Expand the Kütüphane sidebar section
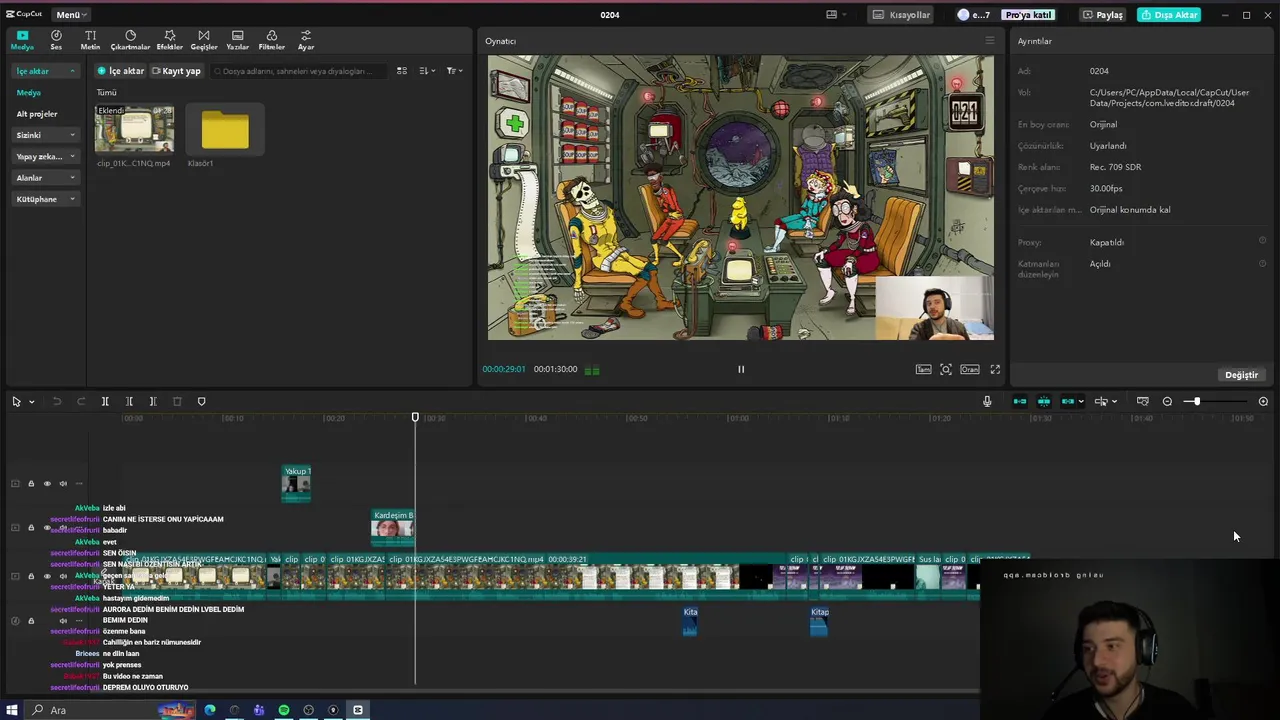Screen dimensions: 1280x720 point(47,199)
